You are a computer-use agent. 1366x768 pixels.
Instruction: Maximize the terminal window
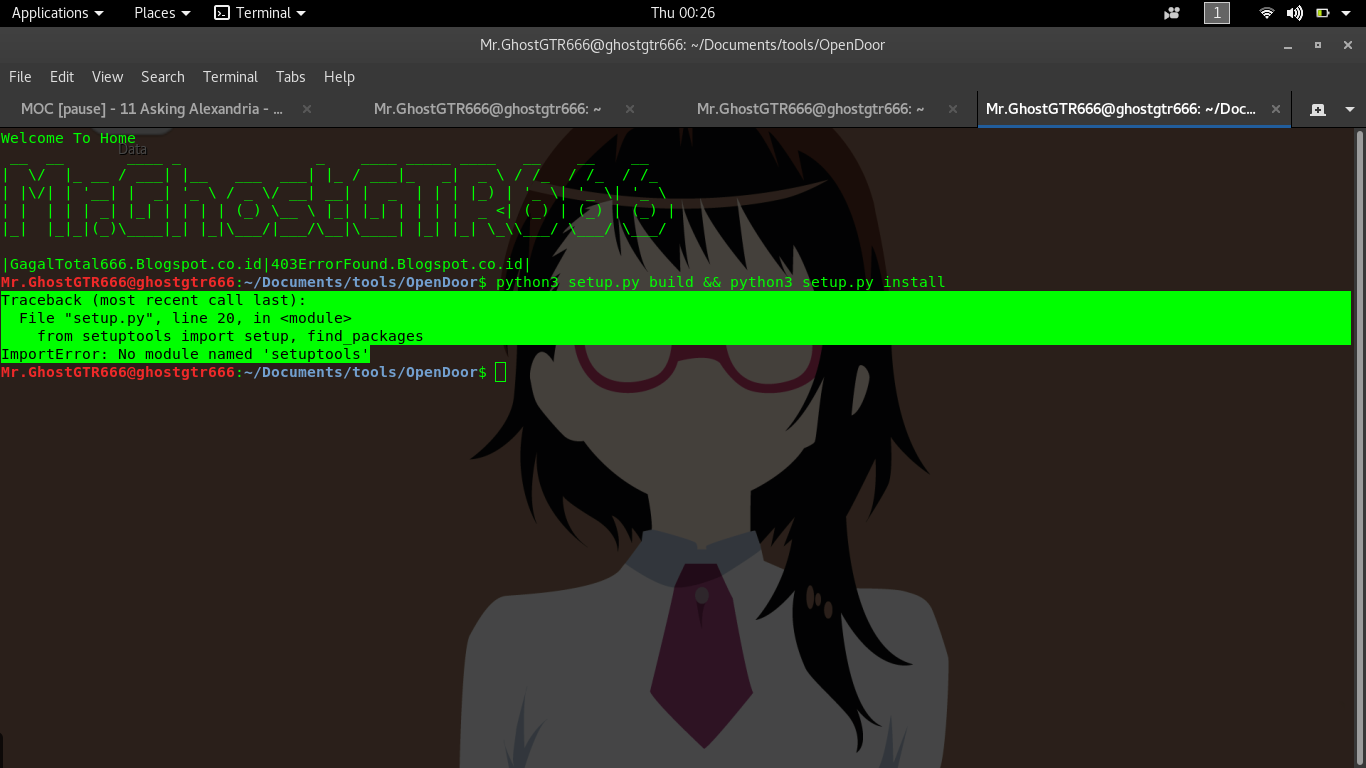point(1318,44)
